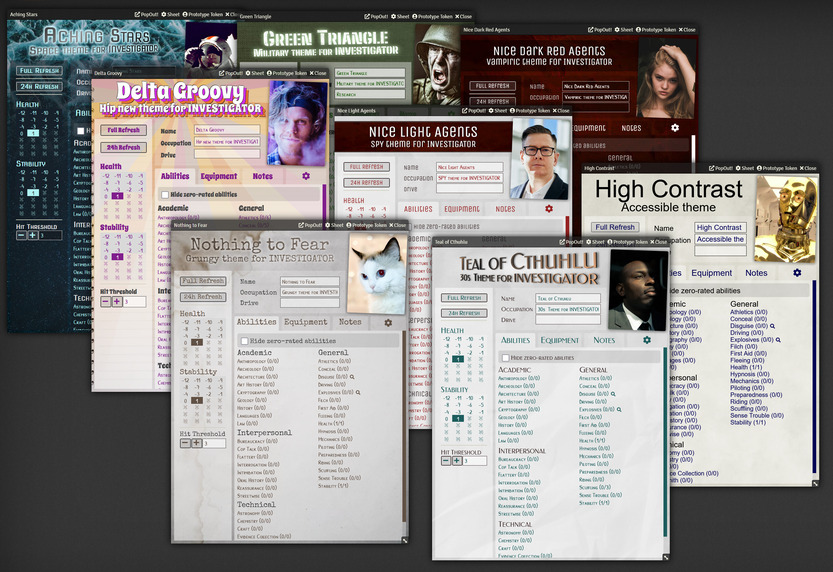Viewport: 833px width, 572px height.
Task: Click Full Refresh in Teal of Cthulhu
Action: (x=464, y=298)
